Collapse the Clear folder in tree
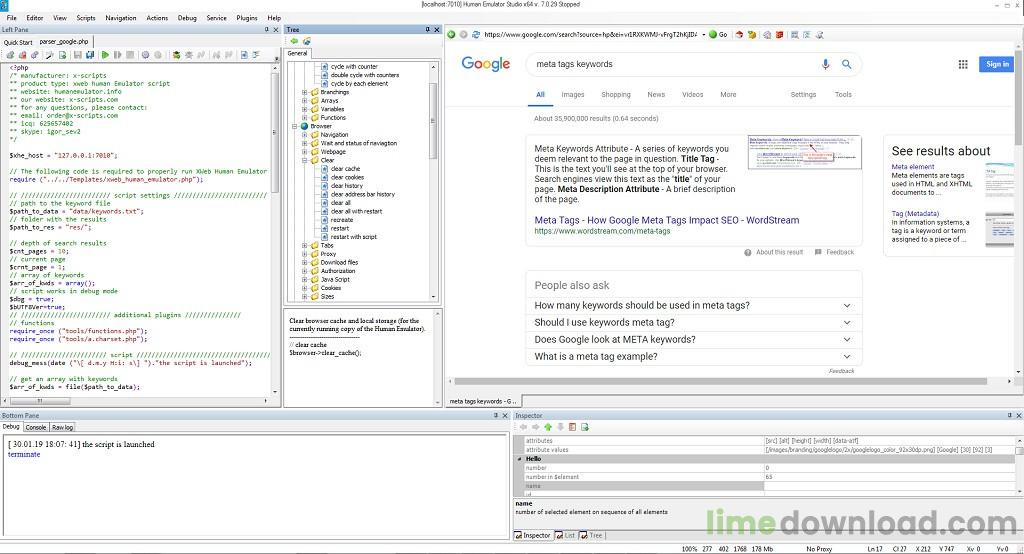1024x554 pixels. pos(304,160)
